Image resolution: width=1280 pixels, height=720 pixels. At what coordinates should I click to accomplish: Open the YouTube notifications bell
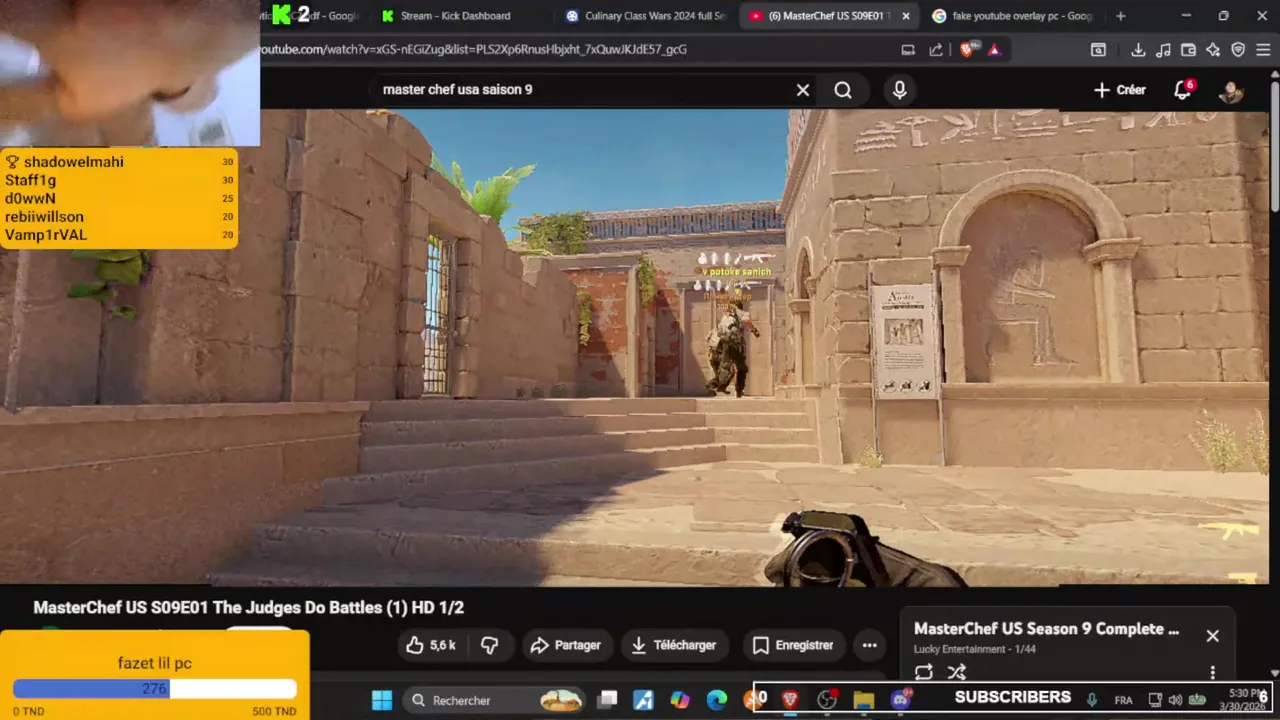tap(1183, 90)
